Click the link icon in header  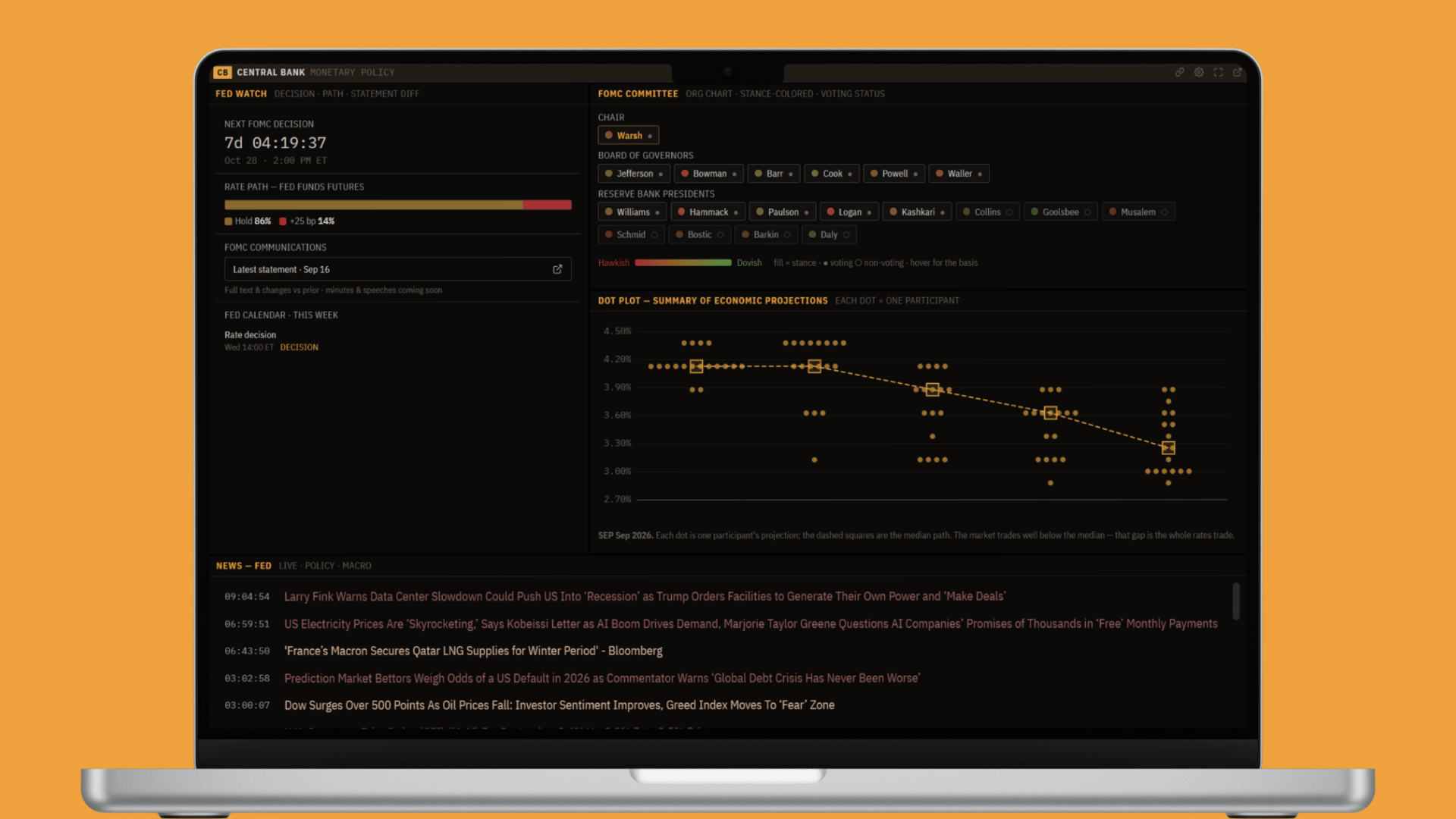[1180, 72]
